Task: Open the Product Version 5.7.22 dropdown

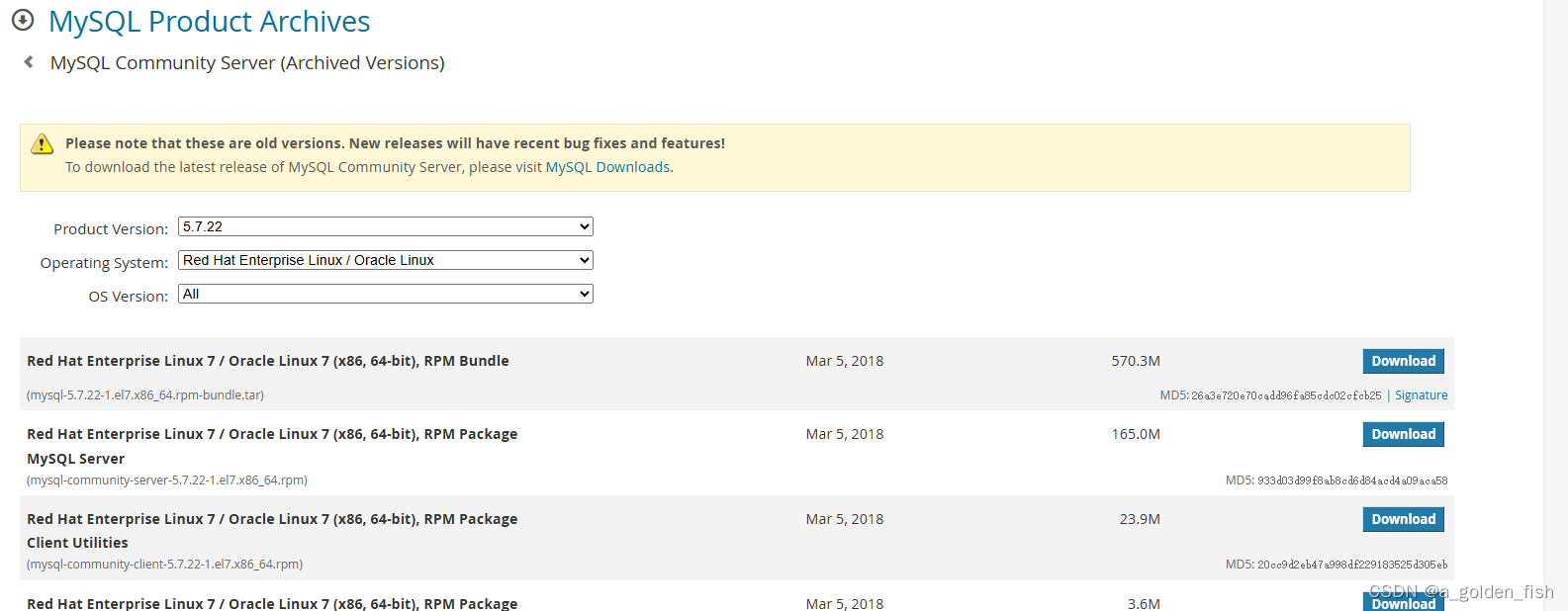Action: point(386,226)
